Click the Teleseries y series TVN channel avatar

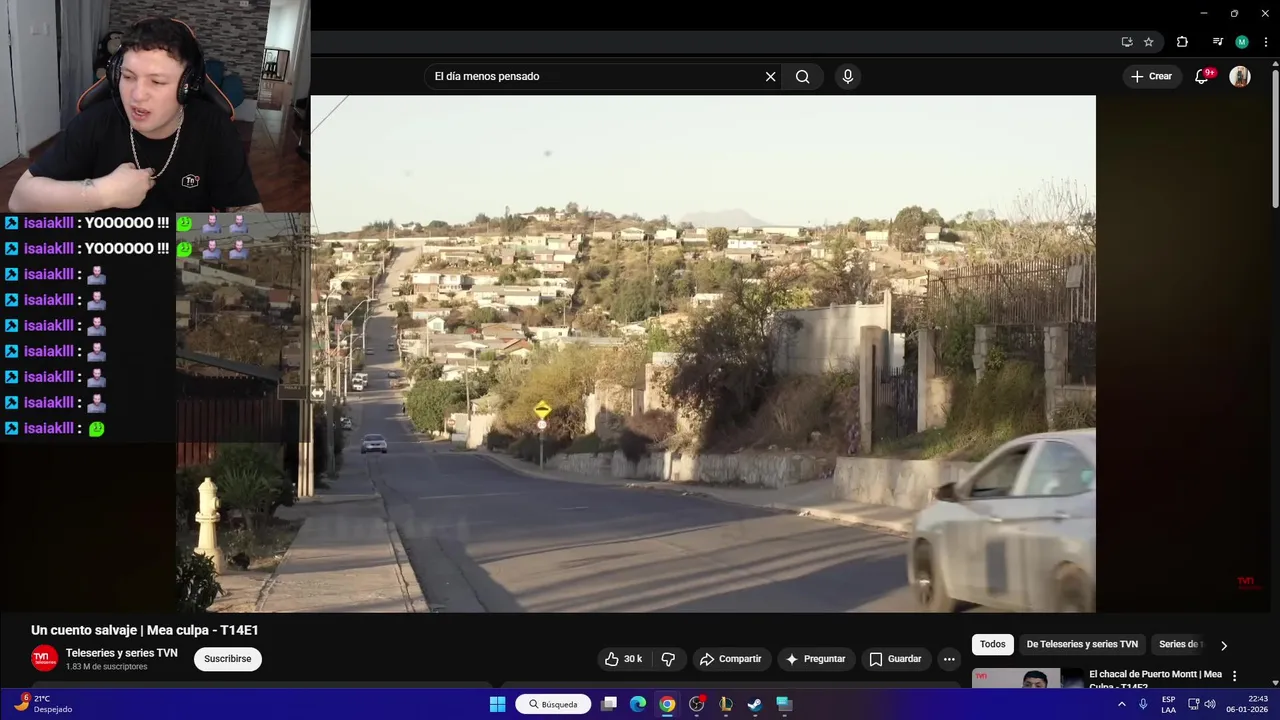(44, 659)
